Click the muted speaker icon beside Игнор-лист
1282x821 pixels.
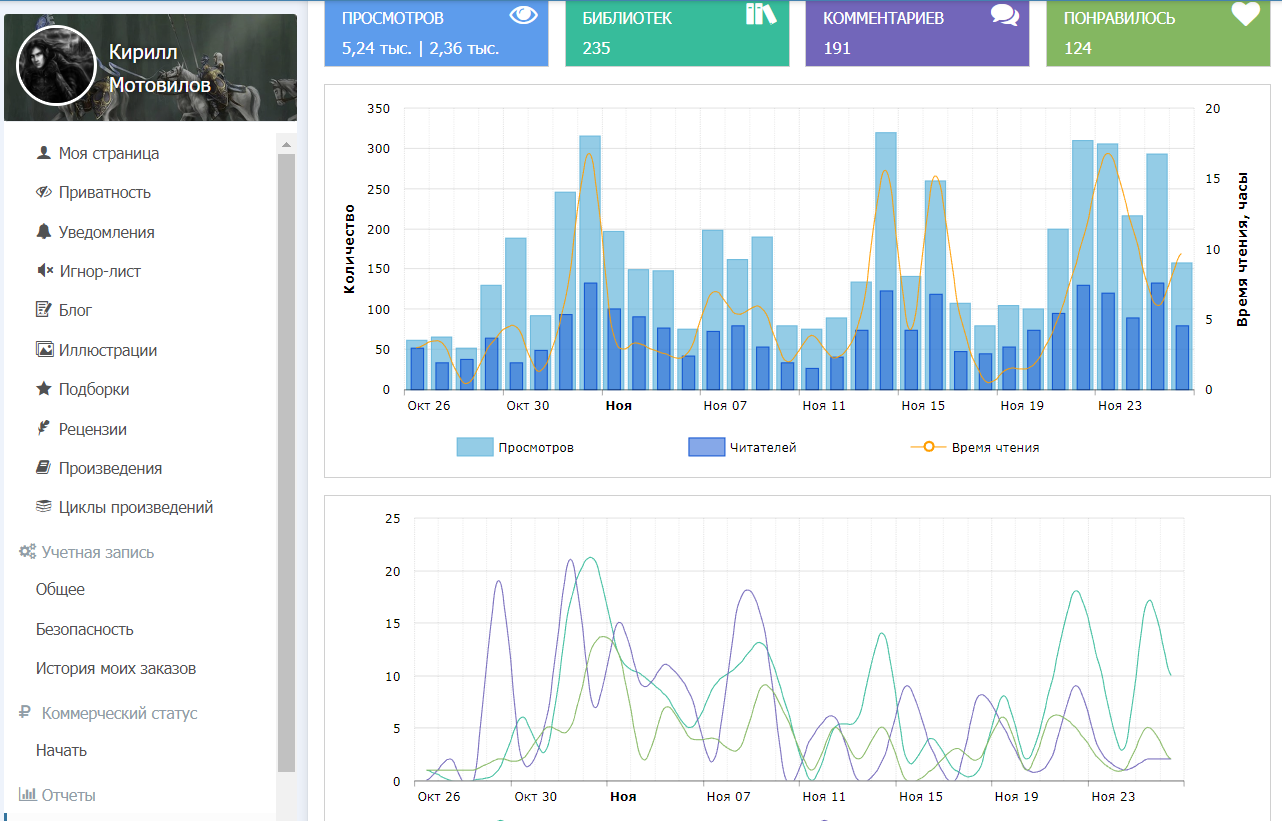point(44,271)
